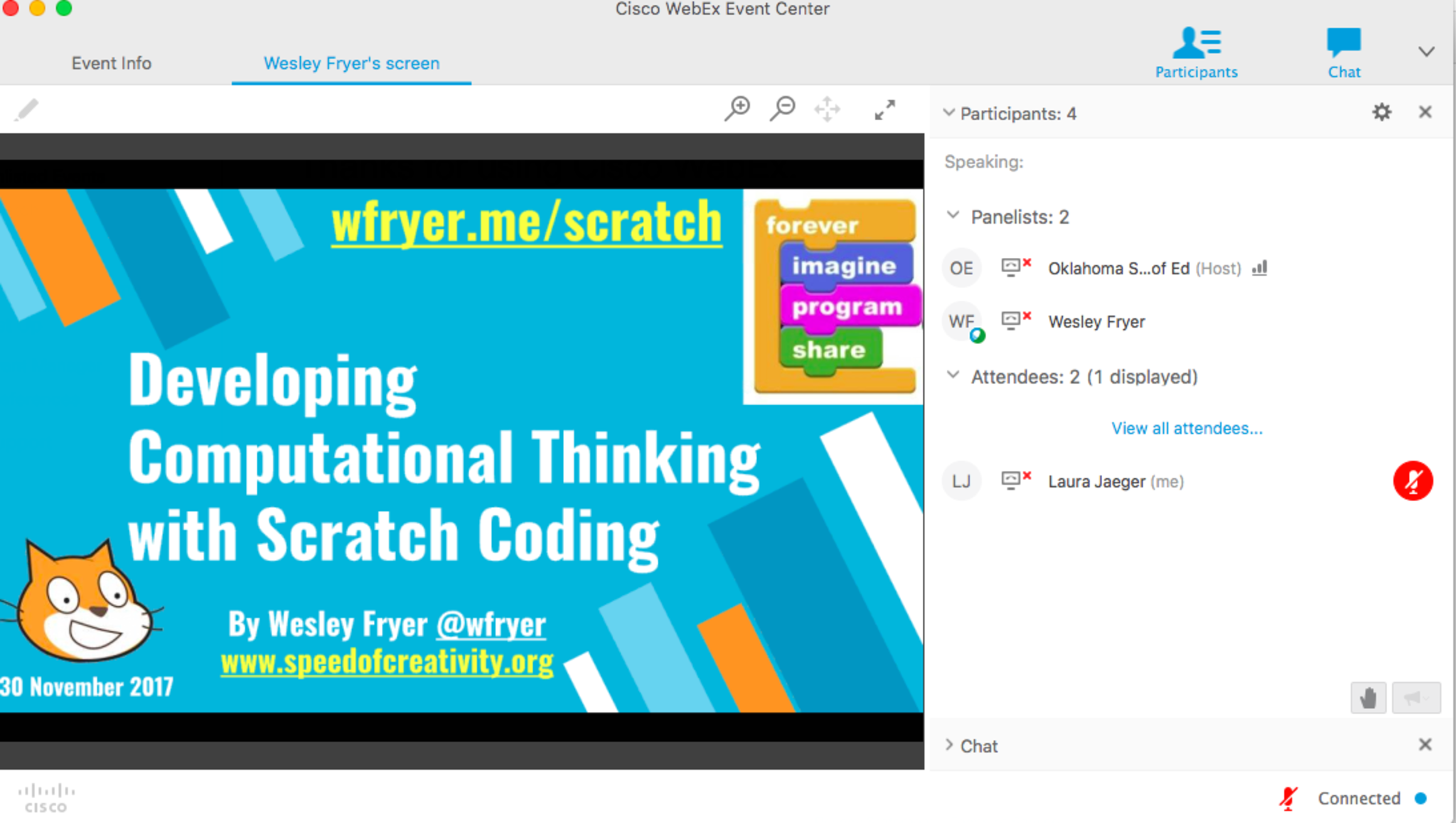Enter full screen with expand arrows icon

(x=884, y=109)
